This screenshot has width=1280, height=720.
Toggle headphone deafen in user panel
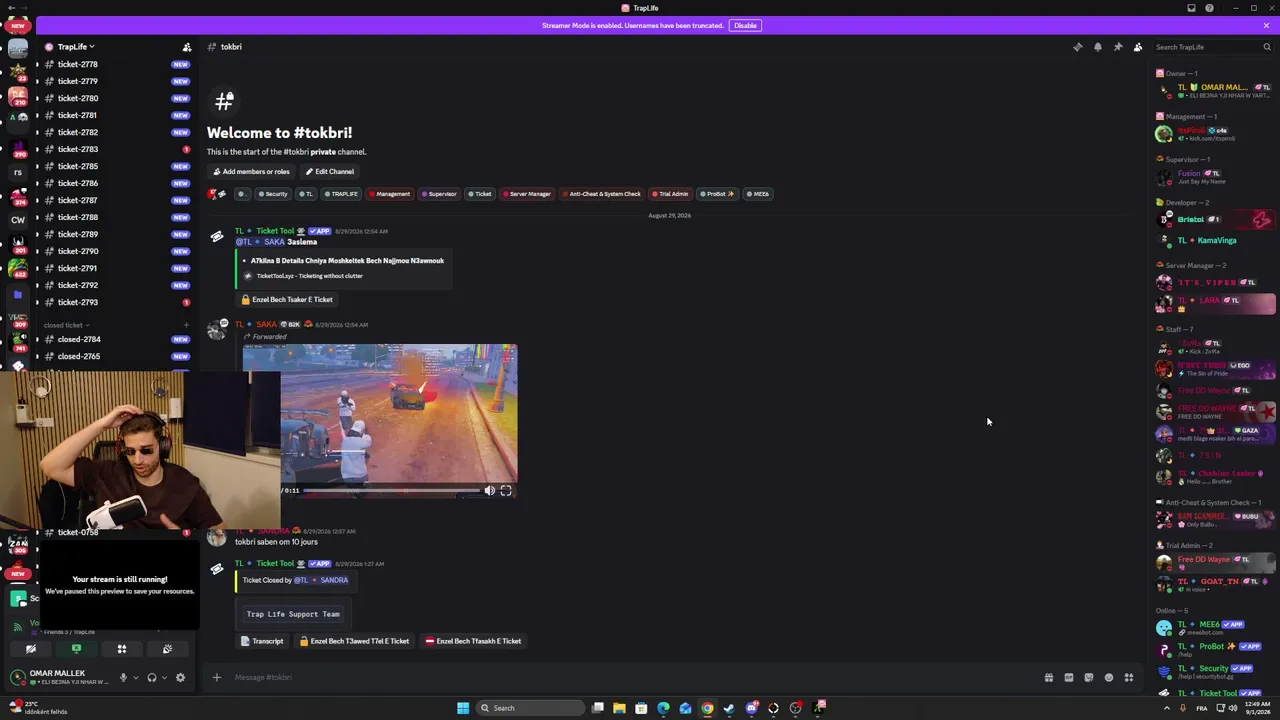pyautogui.click(x=152, y=677)
